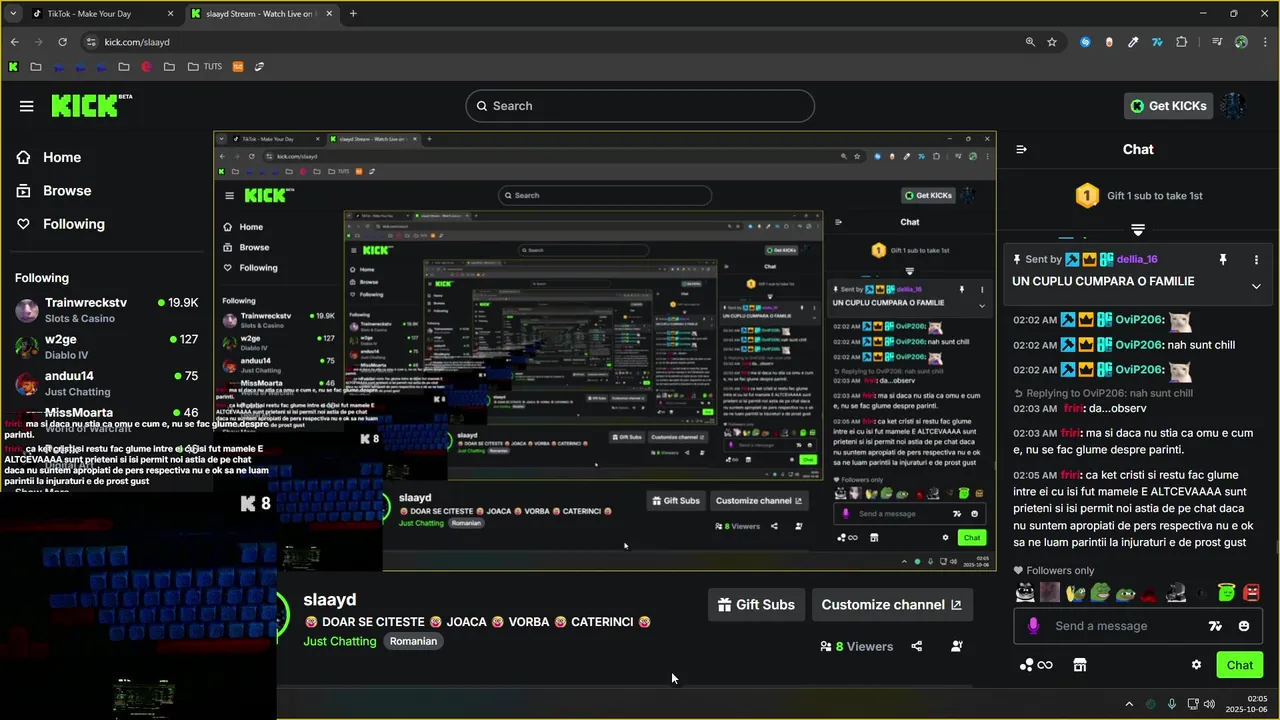
Task: Click into the Kick search field
Action: 640,106
